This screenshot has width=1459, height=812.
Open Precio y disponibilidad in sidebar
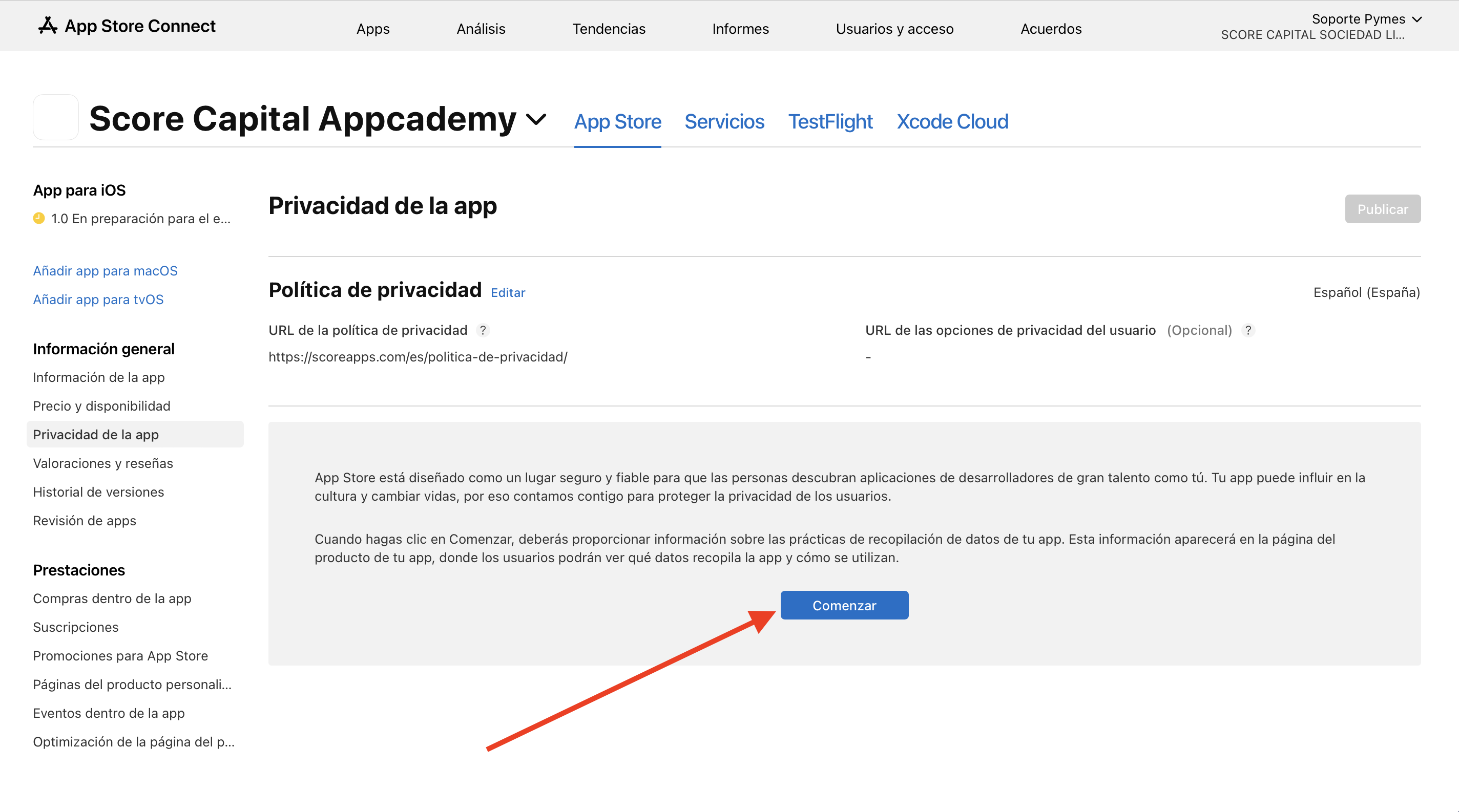(101, 405)
